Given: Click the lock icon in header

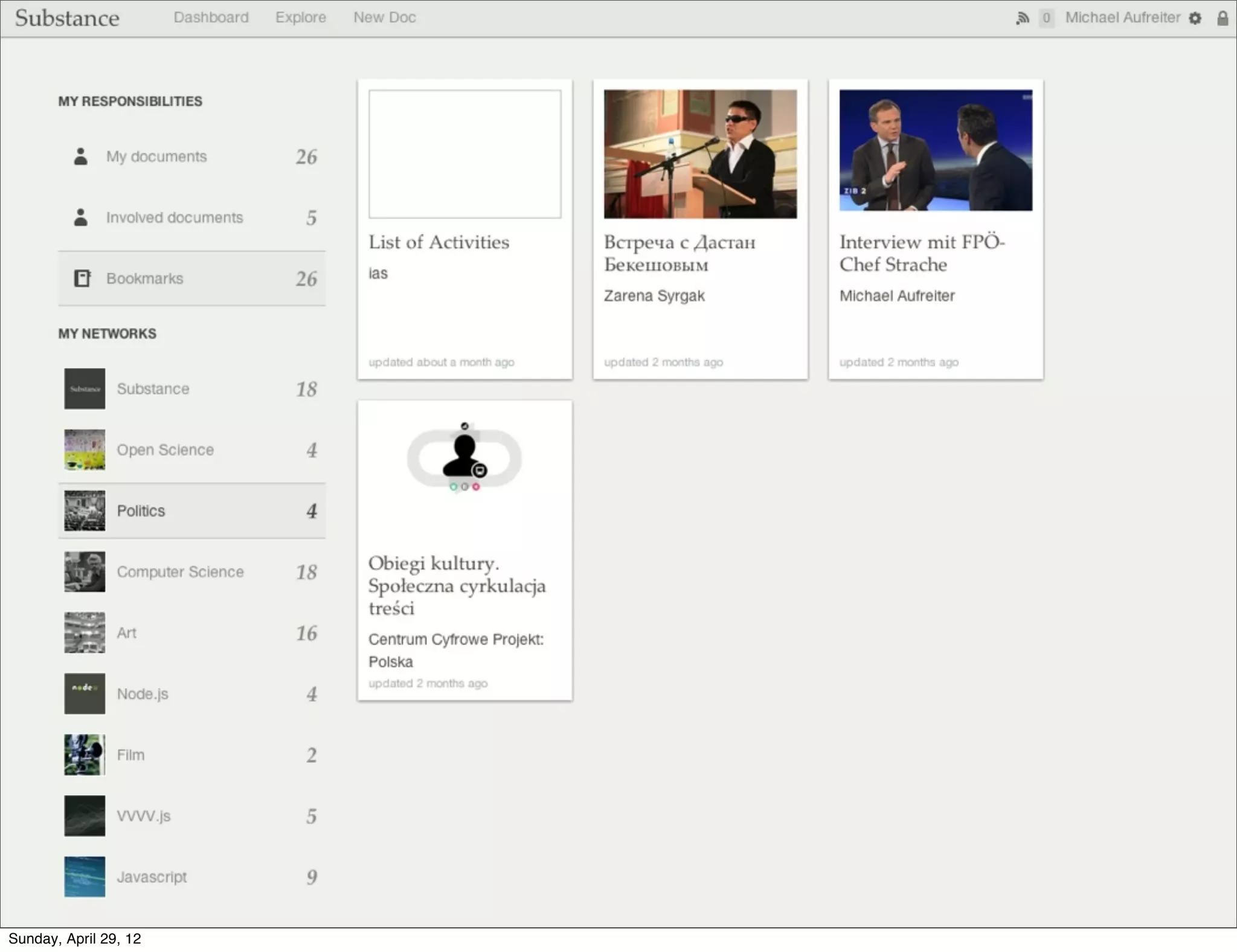Looking at the screenshot, I should point(1223,18).
